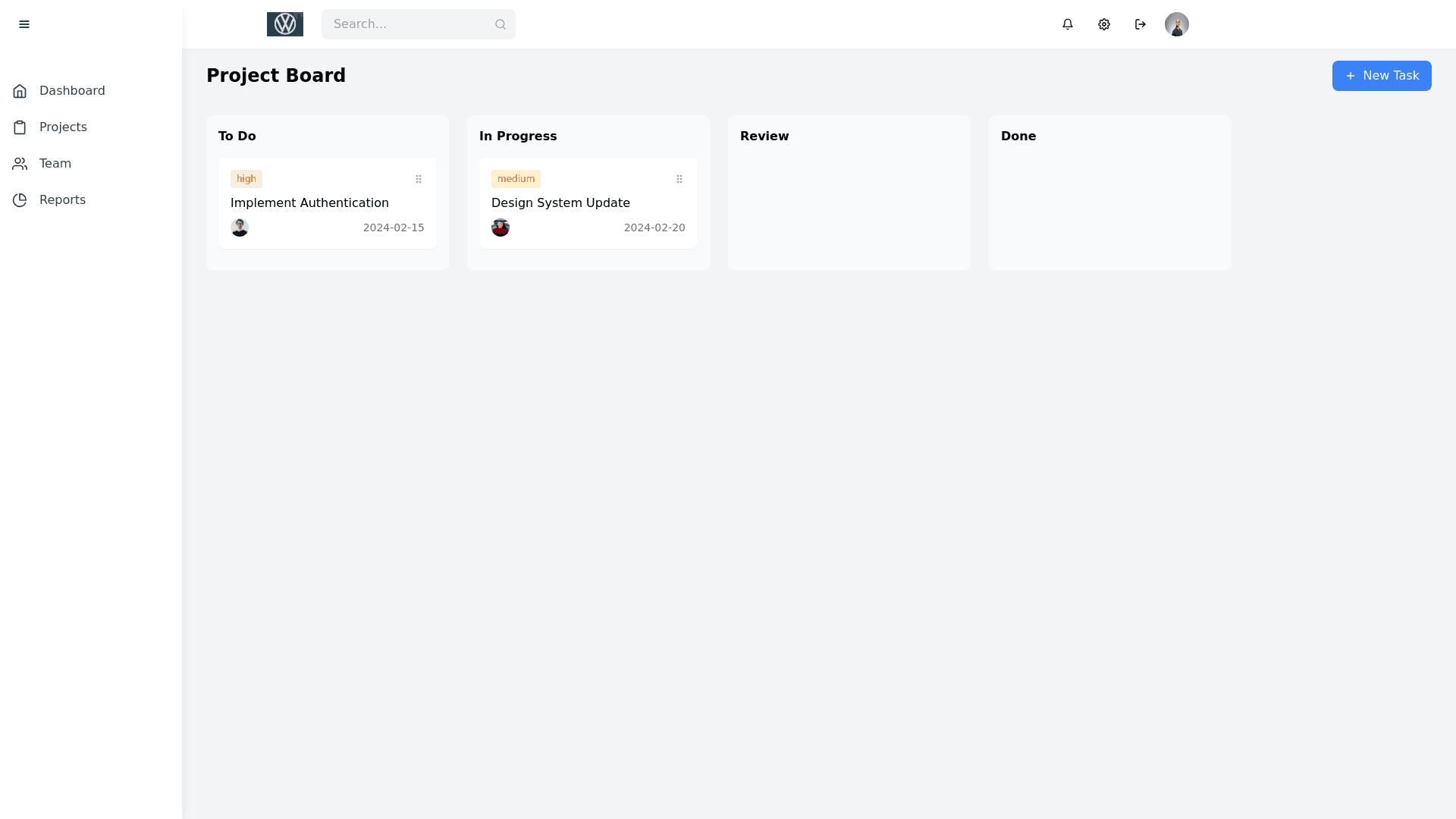Open the Implement Authentication task
Viewport: 1456px width, 819px height.
pyautogui.click(x=309, y=203)
